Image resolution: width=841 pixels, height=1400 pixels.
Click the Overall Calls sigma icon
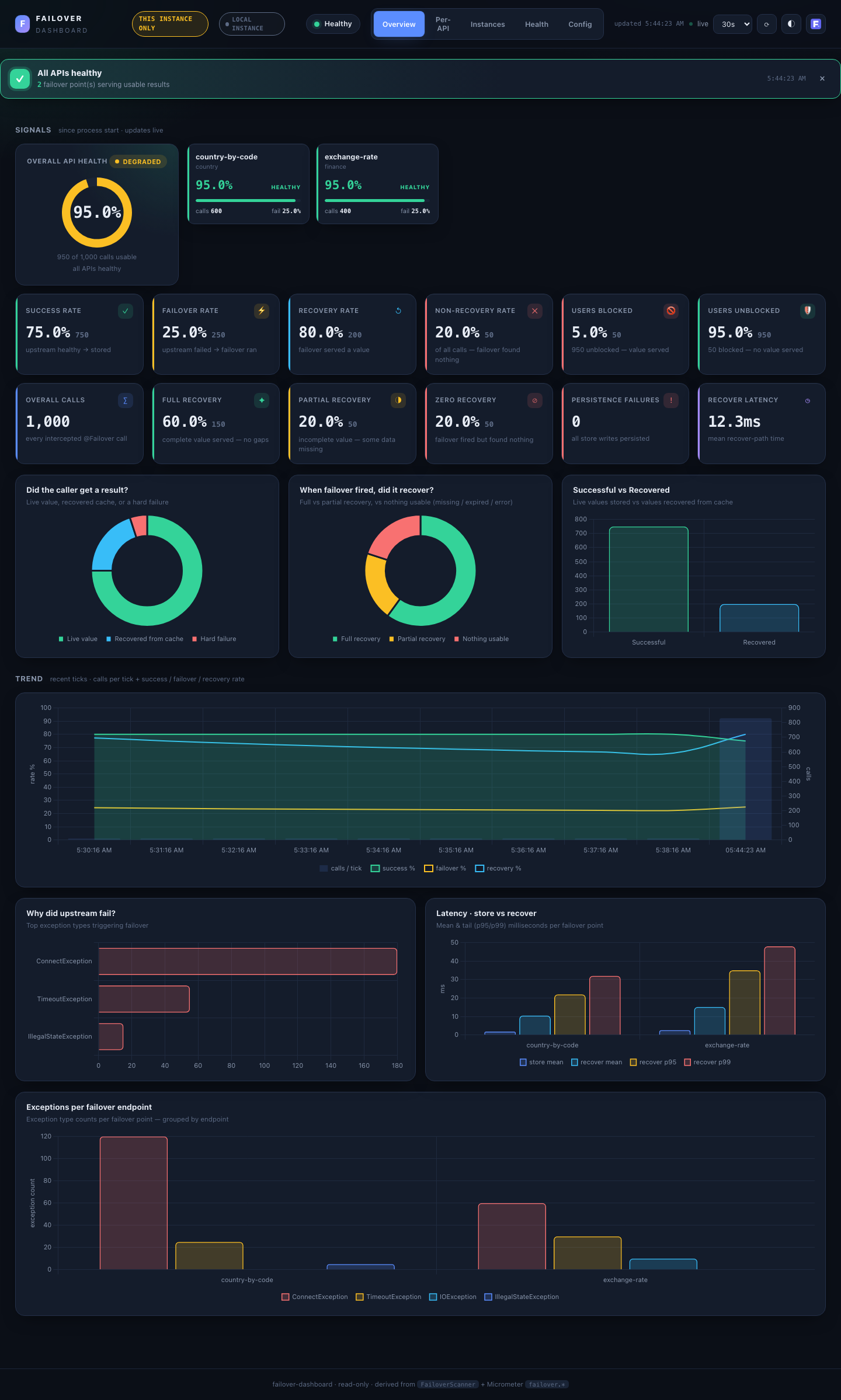(125, 401)
